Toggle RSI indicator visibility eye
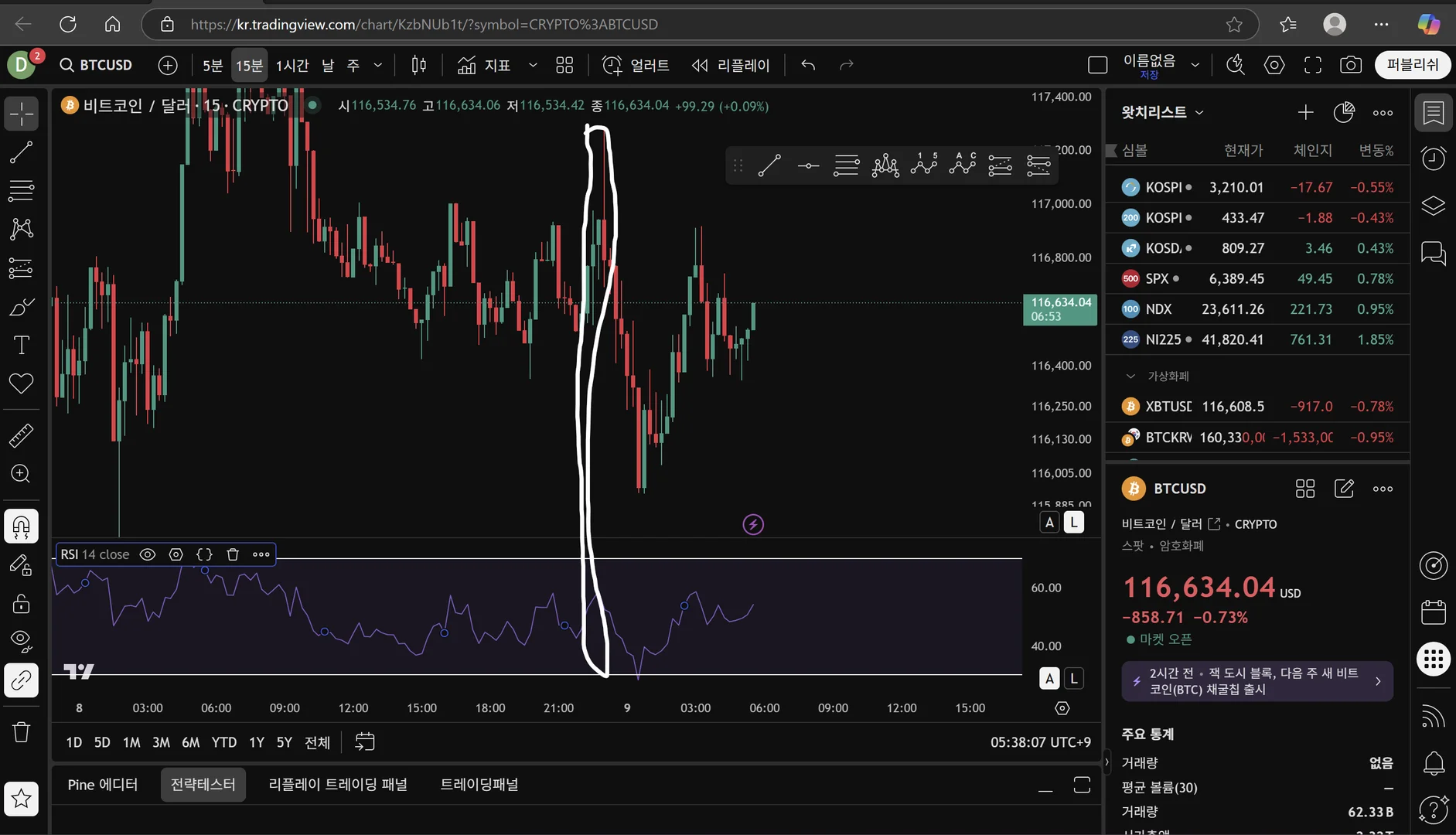Viewport: 1456px width, 835px height. pos(148,554)
